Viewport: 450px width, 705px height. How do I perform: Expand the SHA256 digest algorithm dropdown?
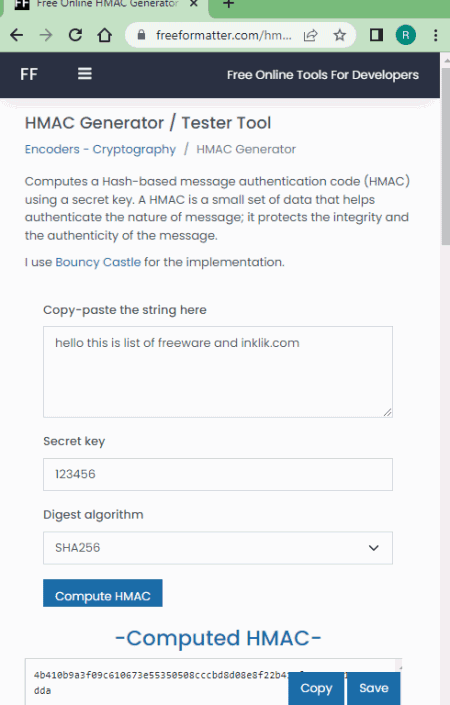tap(218, 548)
